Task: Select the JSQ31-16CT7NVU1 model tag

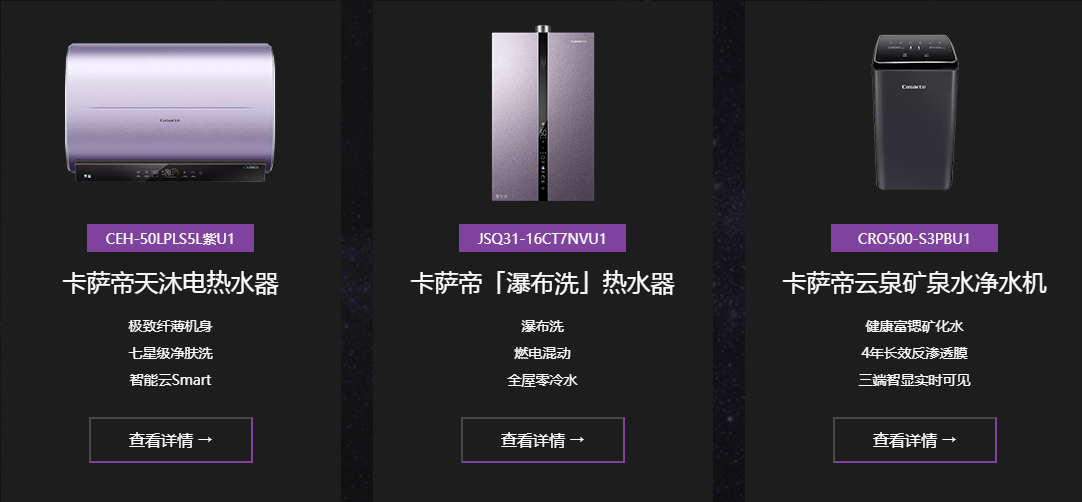Action: coord(542,238)
